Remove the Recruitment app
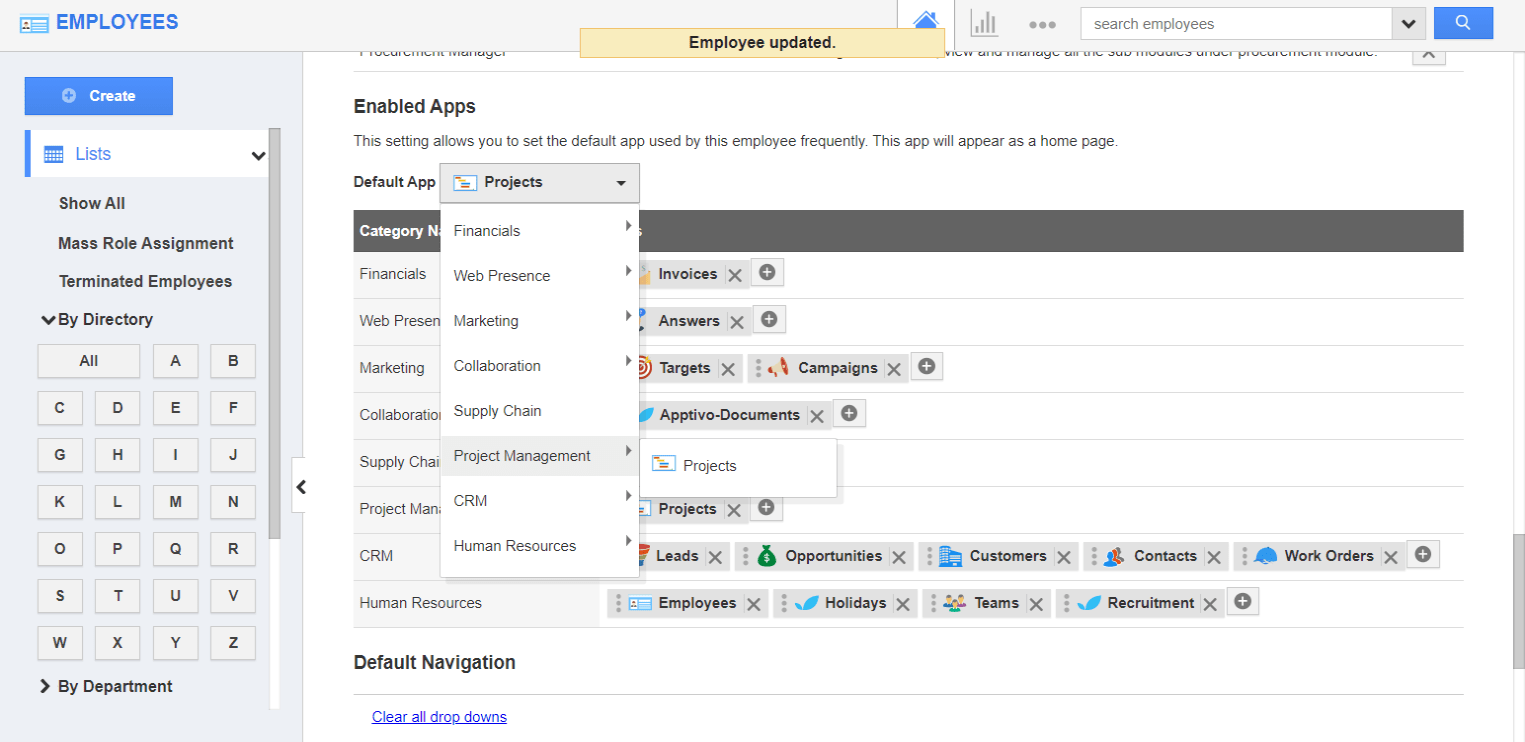Screen dimensions: 1525x742 pos(1210,604)
